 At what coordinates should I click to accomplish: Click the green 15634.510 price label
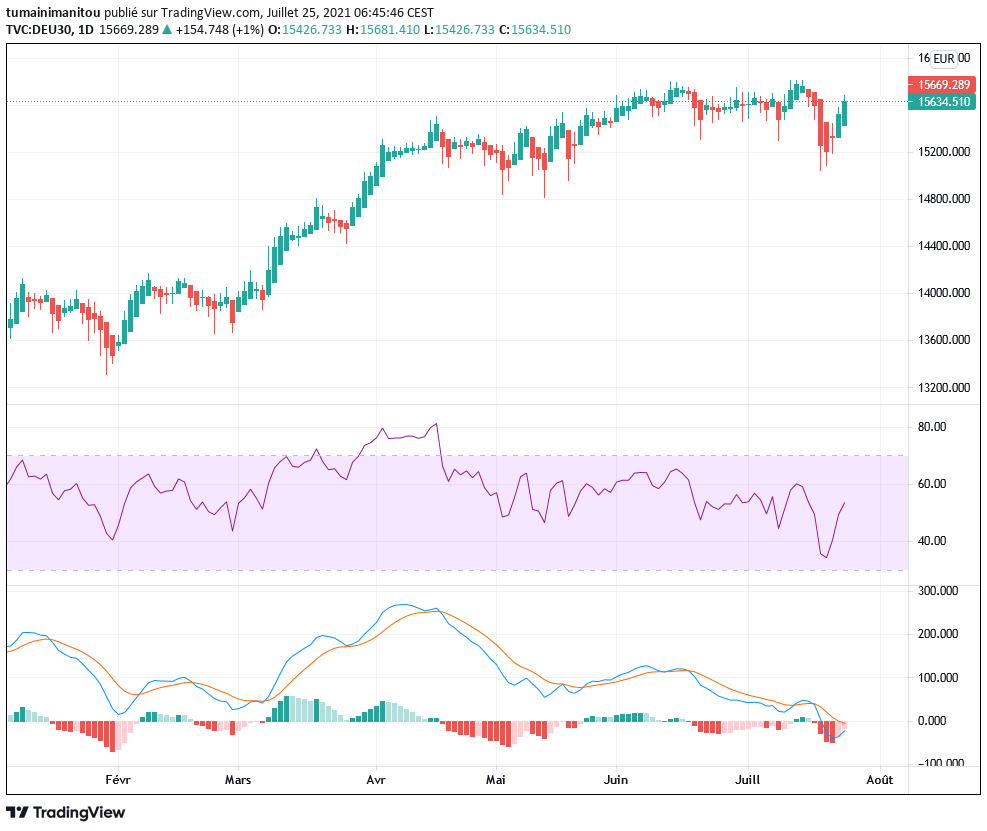(942, 101)
